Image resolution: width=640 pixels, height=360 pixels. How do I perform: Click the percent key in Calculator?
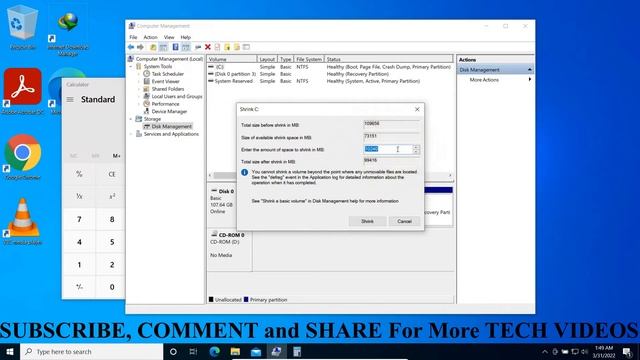(79, 174)
